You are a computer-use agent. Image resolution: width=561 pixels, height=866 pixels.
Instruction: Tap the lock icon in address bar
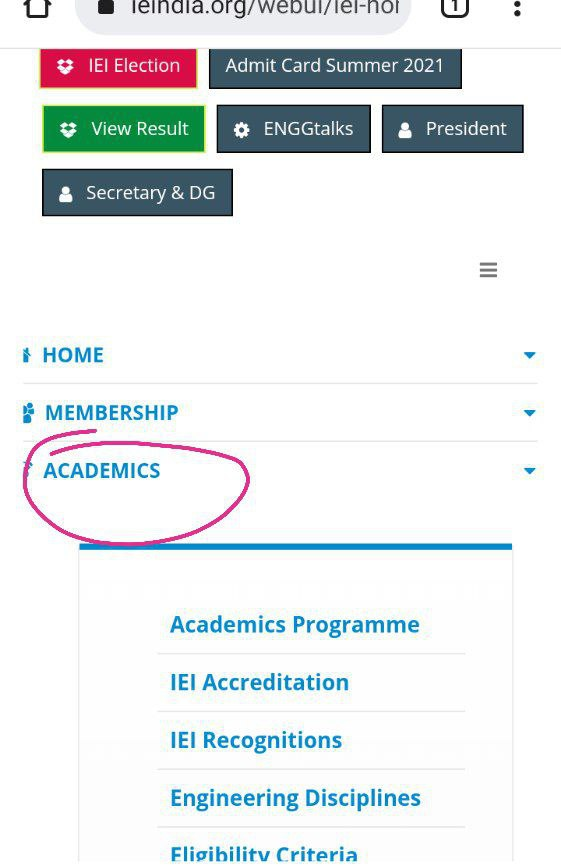pyautogui.click(x=106, y=7)
